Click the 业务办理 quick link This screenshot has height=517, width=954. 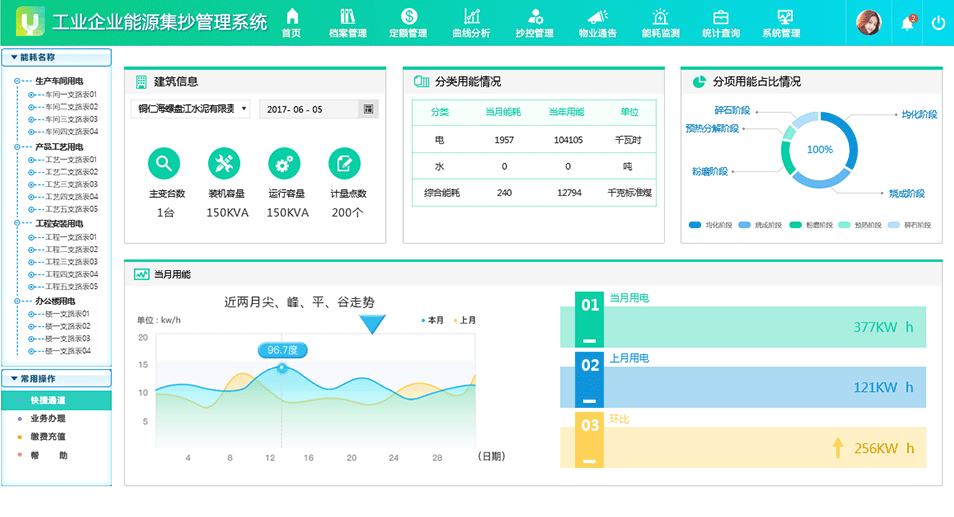click(48, 418)
